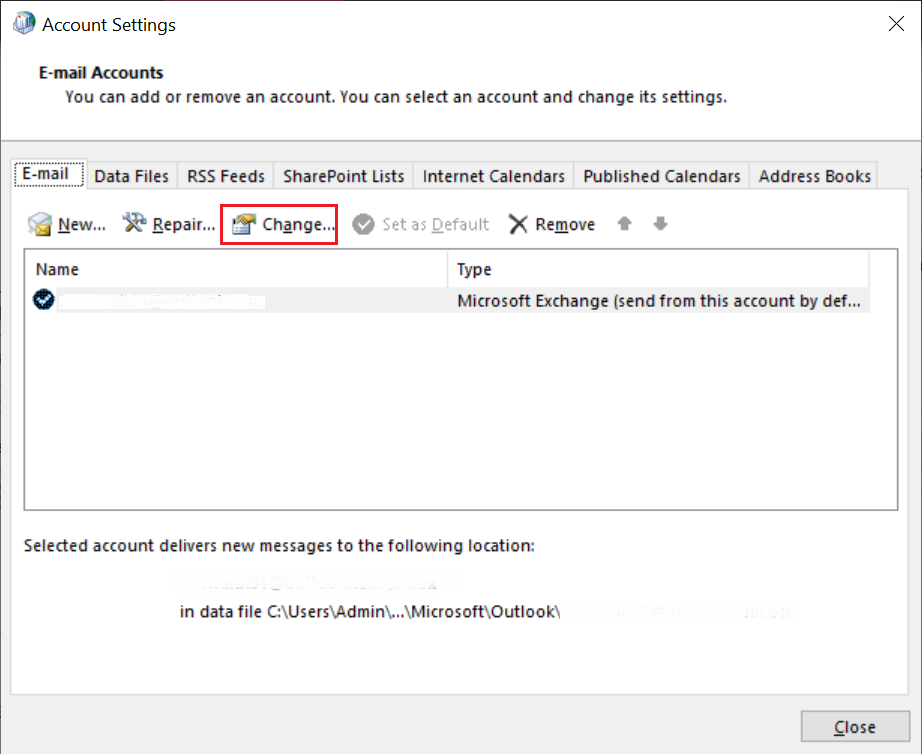Click the Repair tools icon
Viewport: 922px width, 754px height.
coord(134,223)
